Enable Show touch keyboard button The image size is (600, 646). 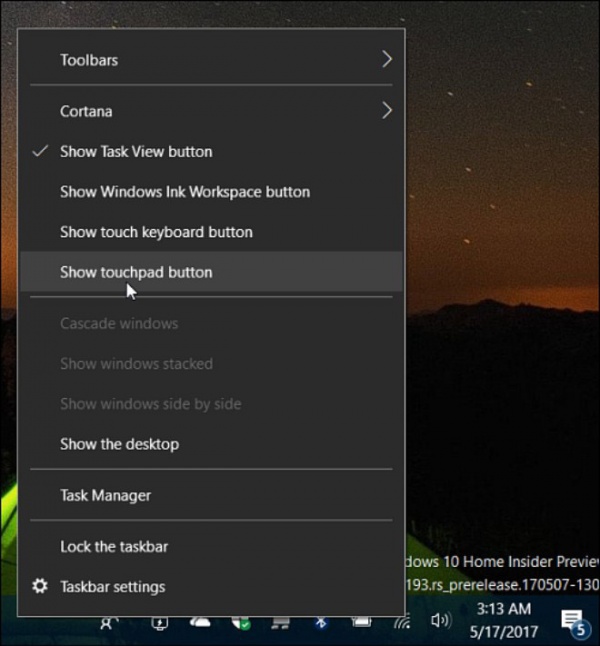click(211, 232)
